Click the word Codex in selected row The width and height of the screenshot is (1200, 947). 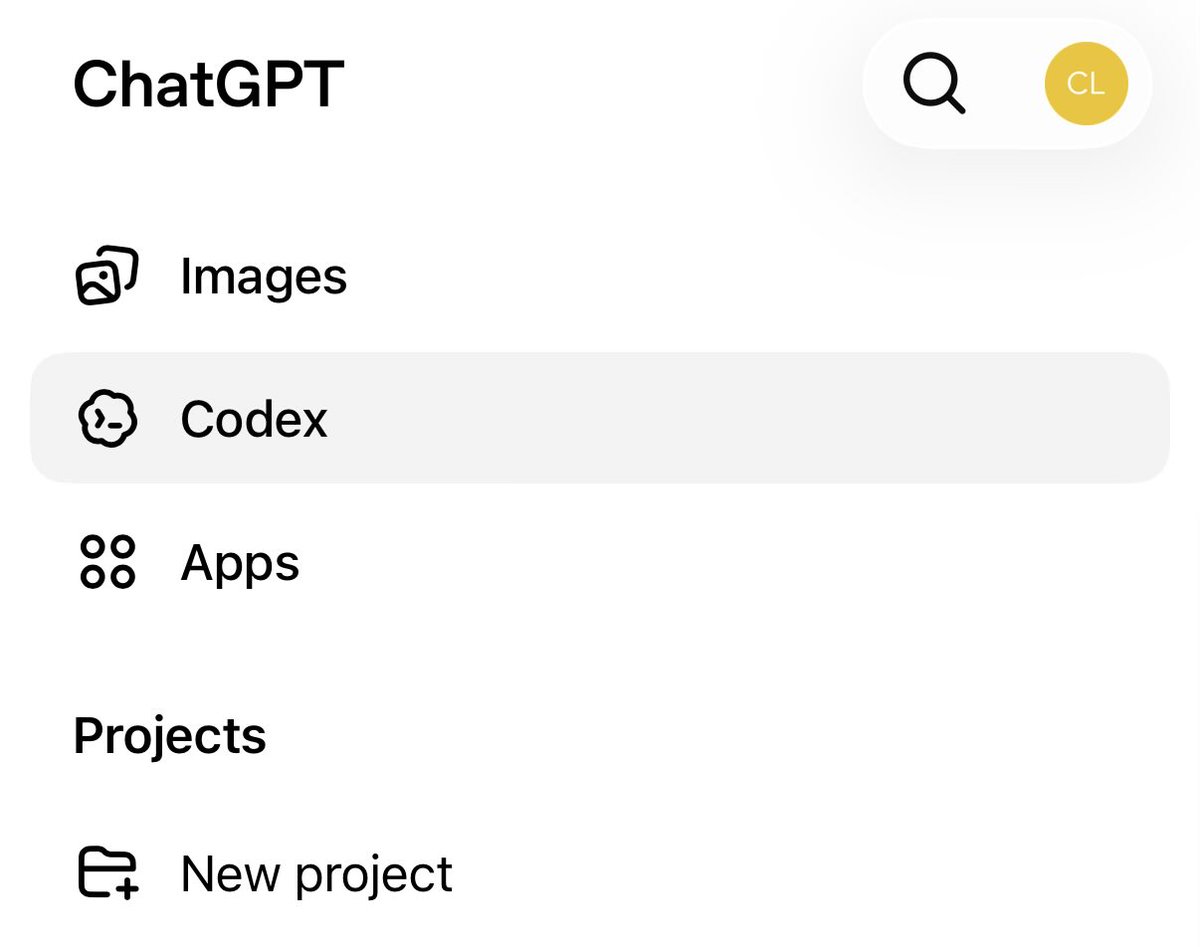(254, 419)
